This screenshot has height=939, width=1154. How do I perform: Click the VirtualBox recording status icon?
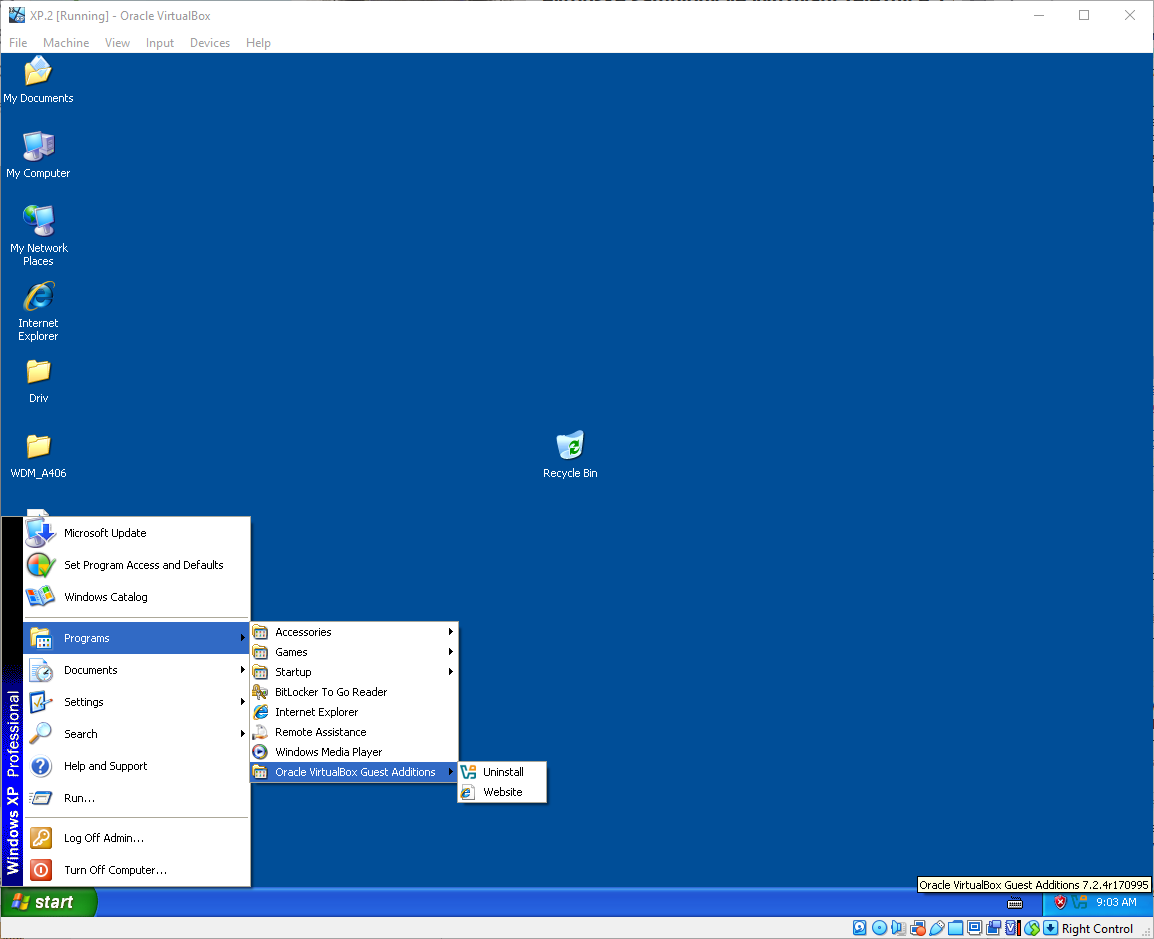pyautogui.click(x=994, y=928)
